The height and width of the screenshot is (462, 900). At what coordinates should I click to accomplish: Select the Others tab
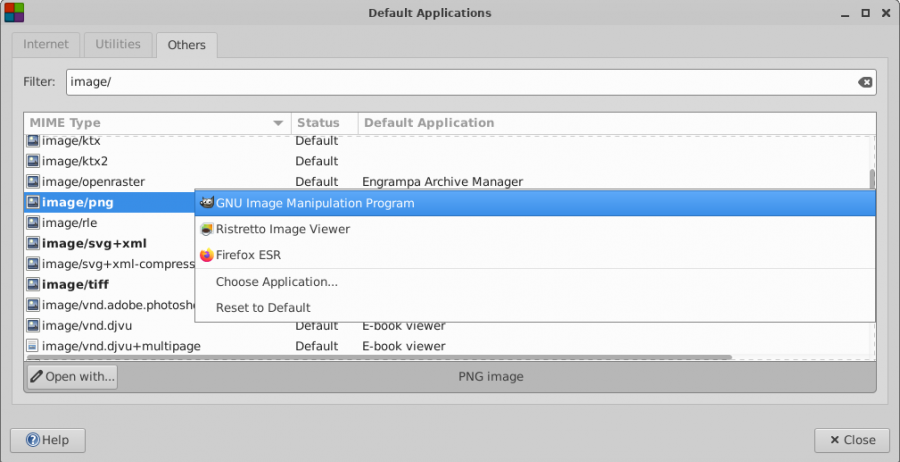[x=187, y=45]
